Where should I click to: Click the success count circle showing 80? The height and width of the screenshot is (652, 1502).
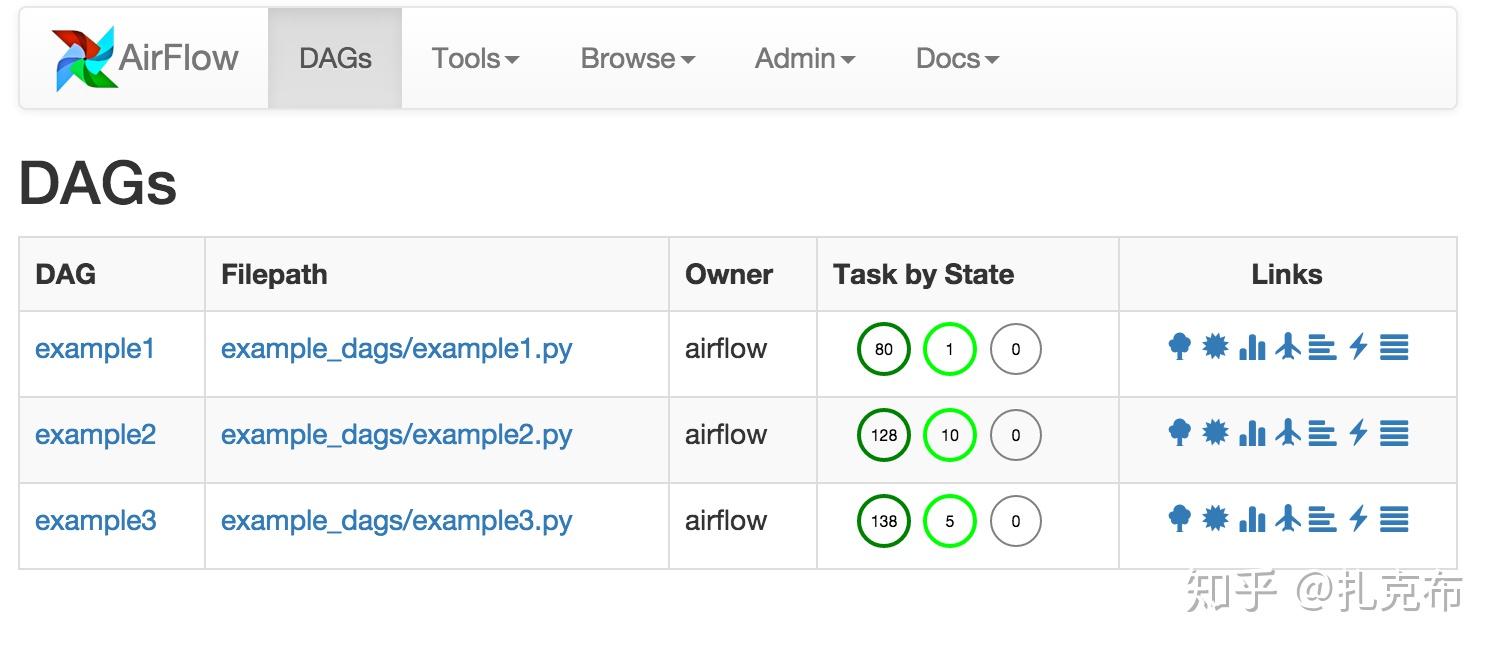(883, 348)
